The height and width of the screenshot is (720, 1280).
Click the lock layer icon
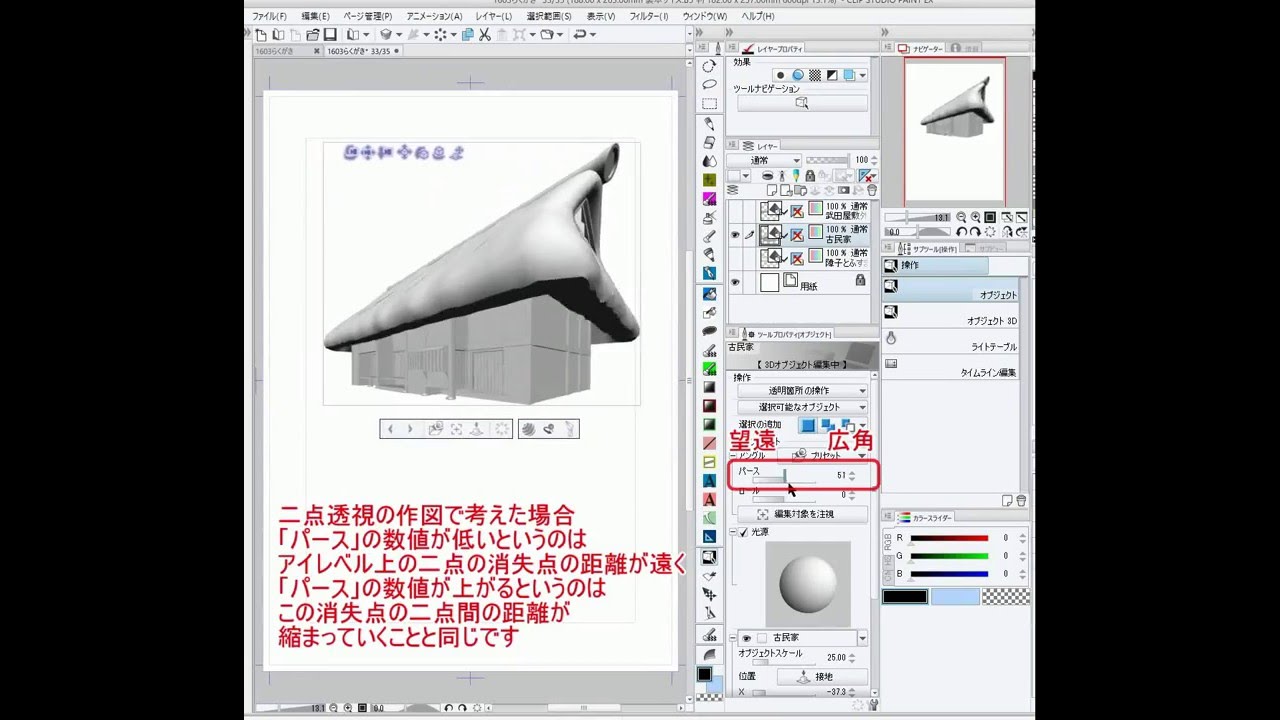(x=810, y=175)
